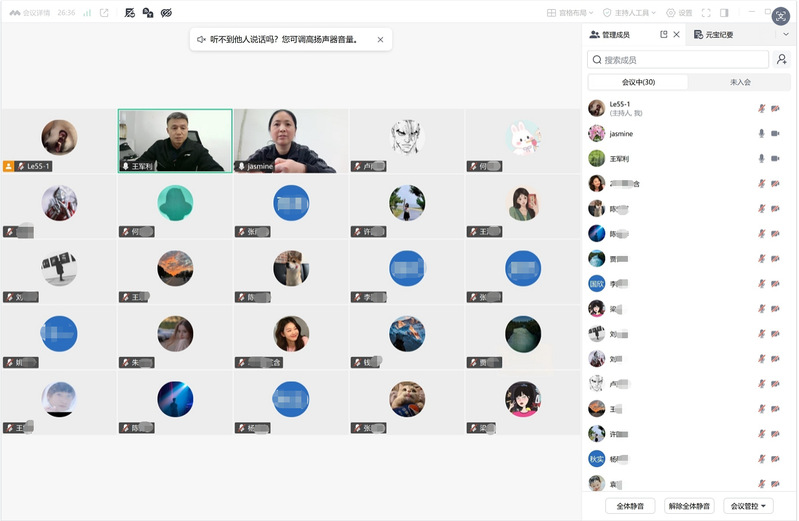Focus the 搜索成员 search field
Image resolution: width=799 pixels, height=521 pixels.
(678, 60)
